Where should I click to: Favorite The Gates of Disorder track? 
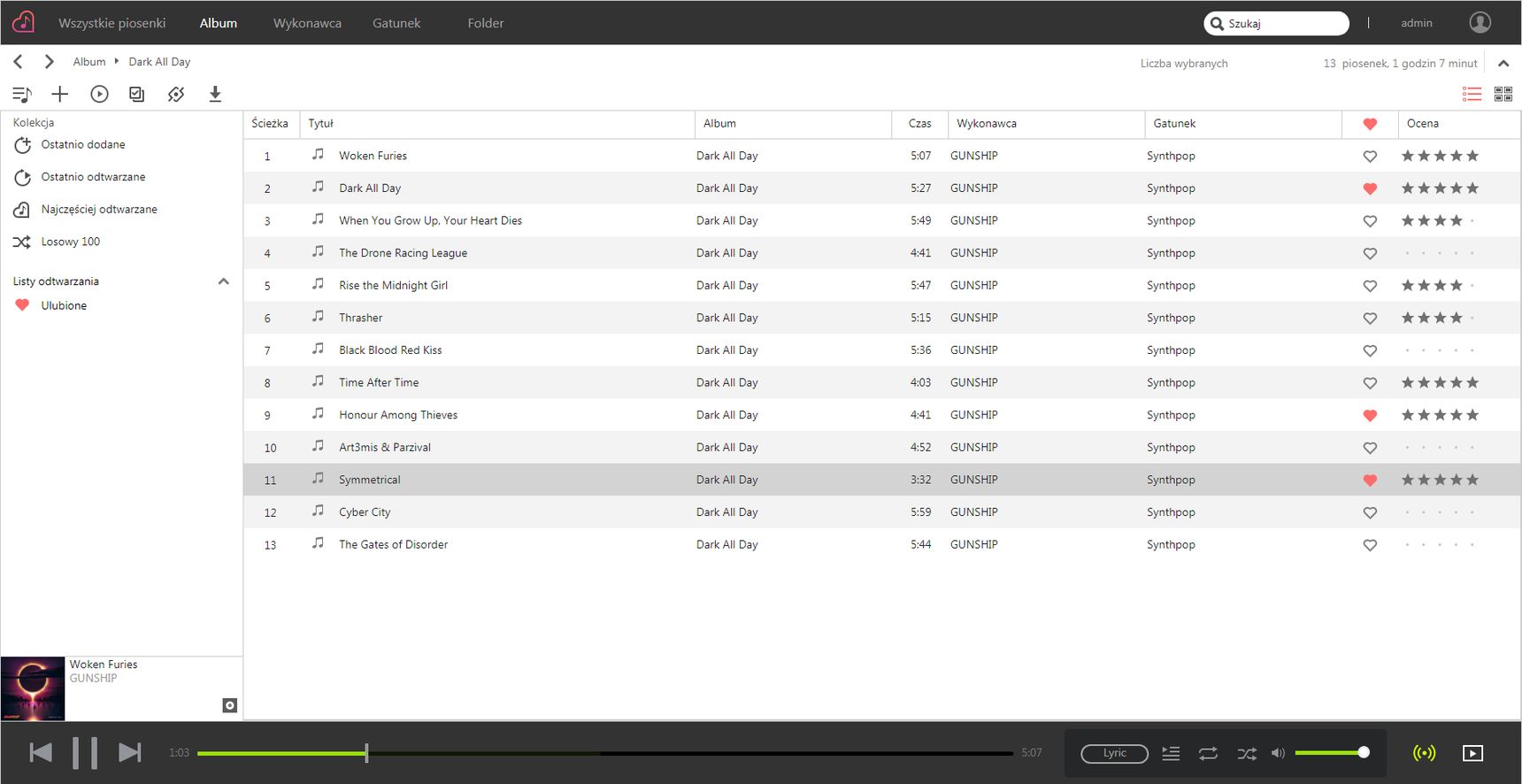point(1370,545)
